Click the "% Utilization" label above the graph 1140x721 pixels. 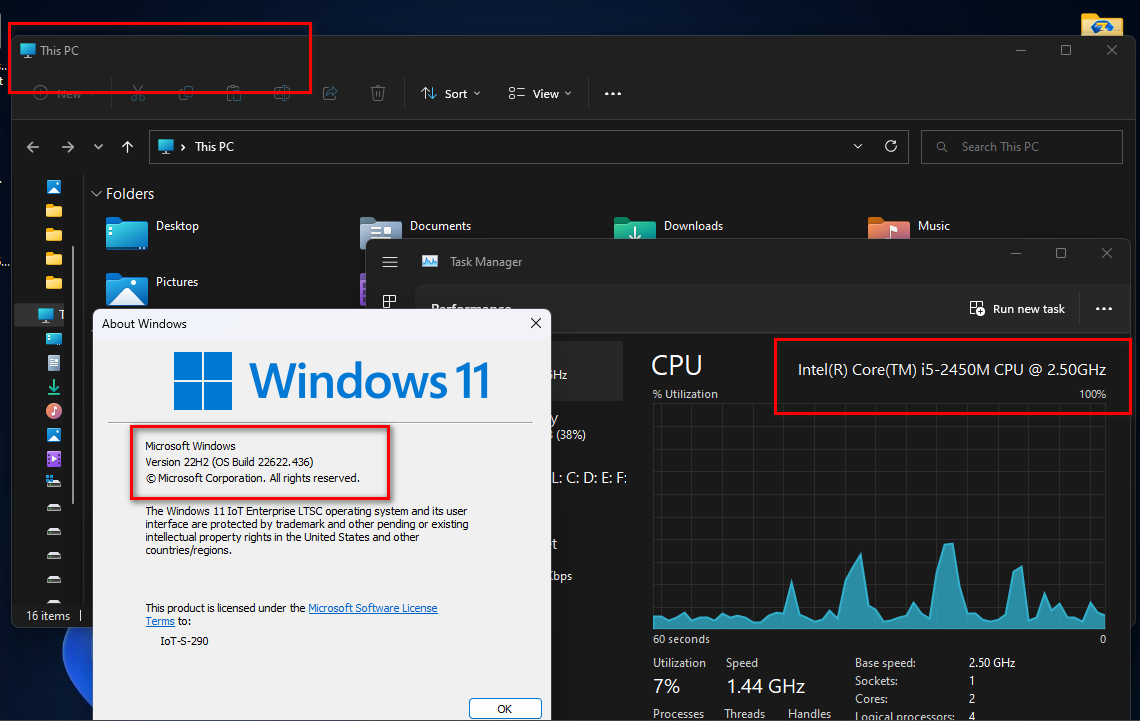pos(685,394)
